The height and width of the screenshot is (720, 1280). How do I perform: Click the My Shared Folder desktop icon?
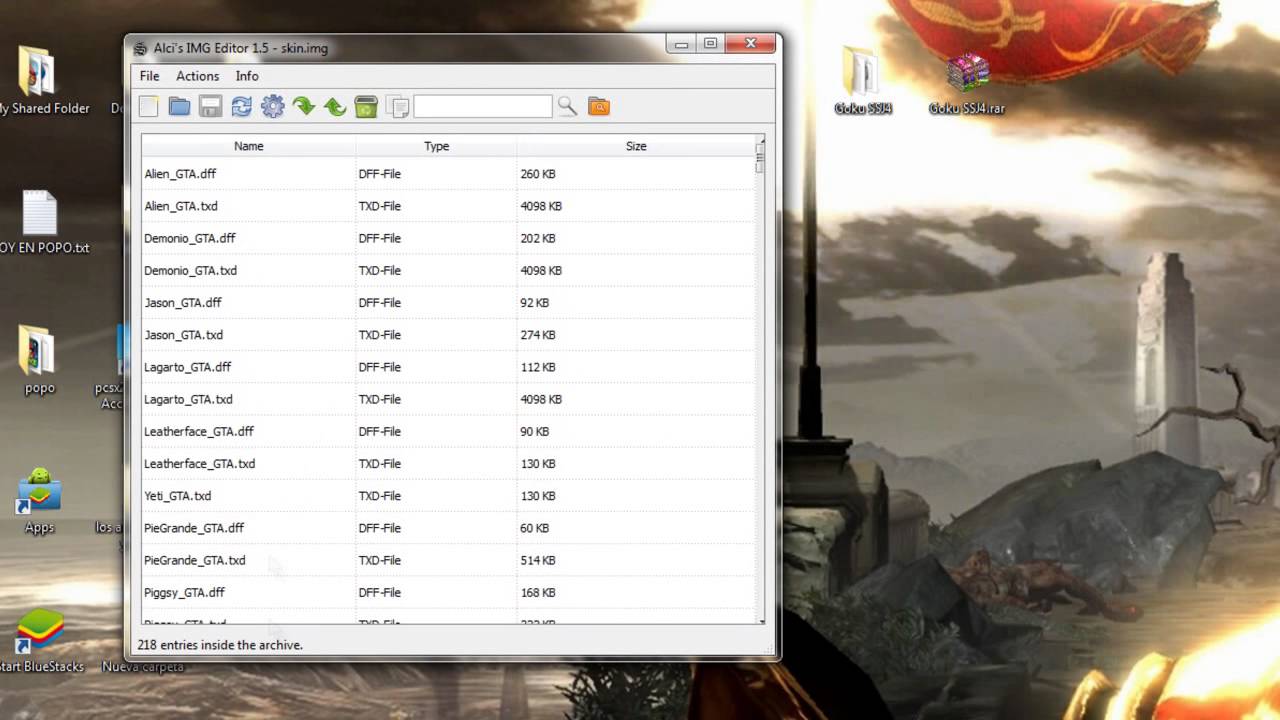click(40, 80)
